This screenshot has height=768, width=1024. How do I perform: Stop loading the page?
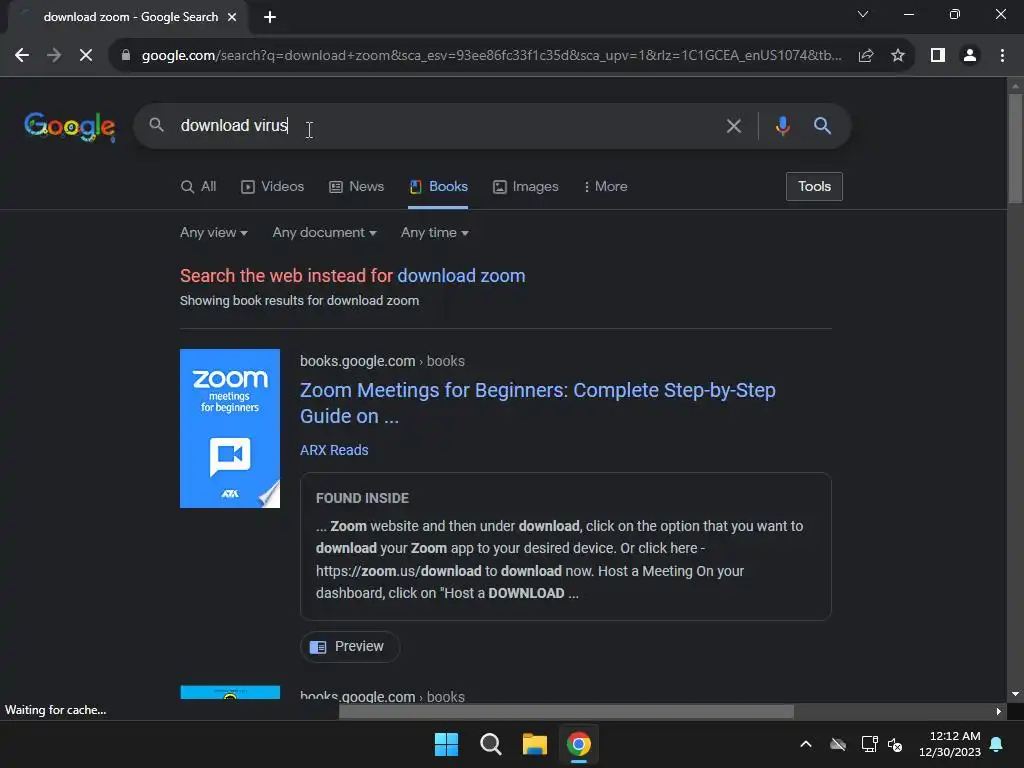coord(86,56)
